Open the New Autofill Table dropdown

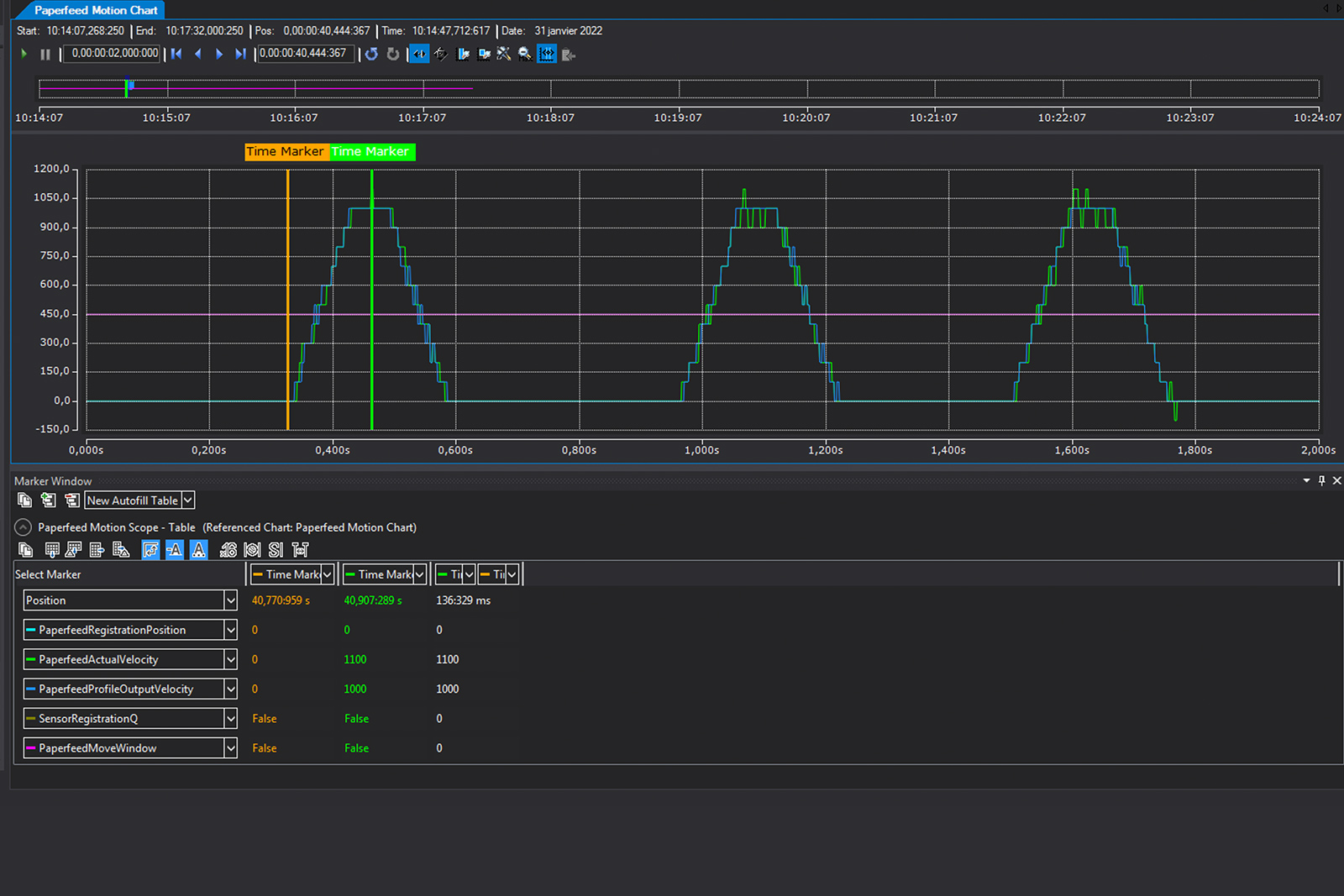click(x=188, y=500)
